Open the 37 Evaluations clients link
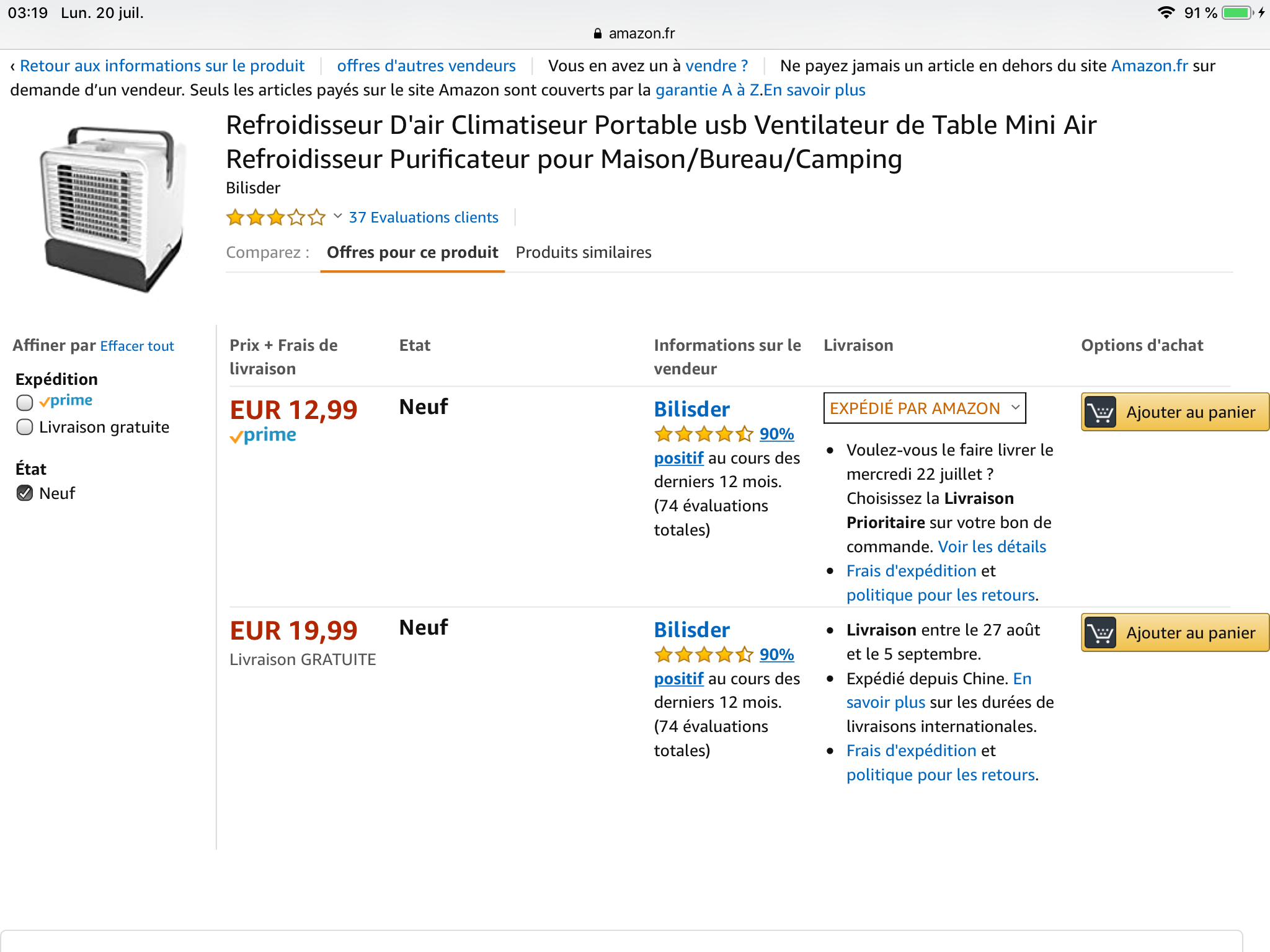The image size is (1270, 952). coord(424,218)
